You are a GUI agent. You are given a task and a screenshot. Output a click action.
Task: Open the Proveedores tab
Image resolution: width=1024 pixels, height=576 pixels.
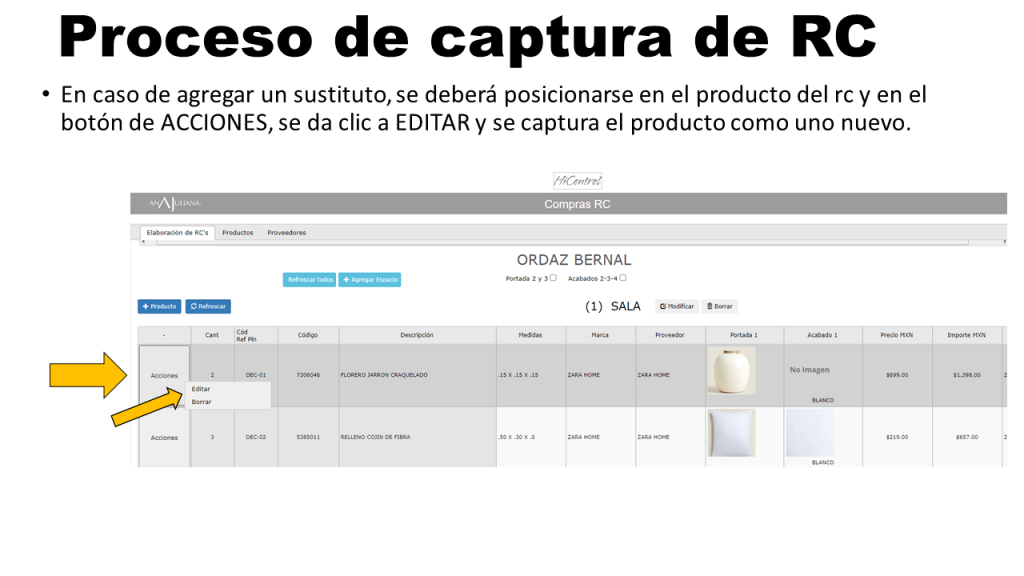[x=287, y=233]
